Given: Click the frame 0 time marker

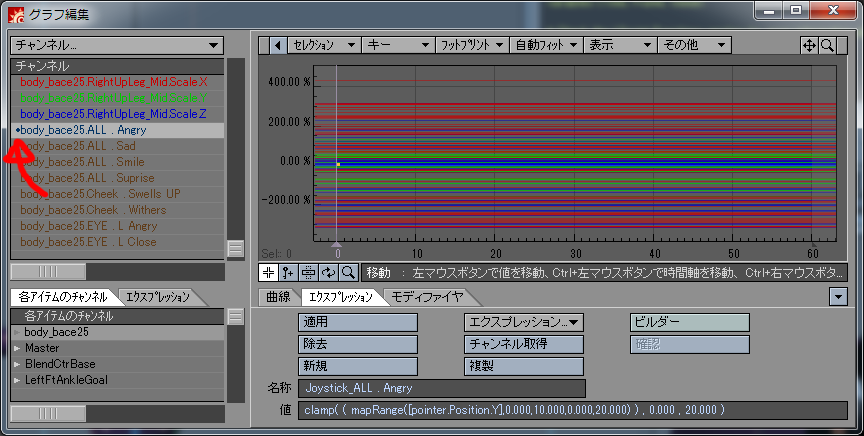Looking at the screenshot, I should pyautogui.click(x=337, y=244).
